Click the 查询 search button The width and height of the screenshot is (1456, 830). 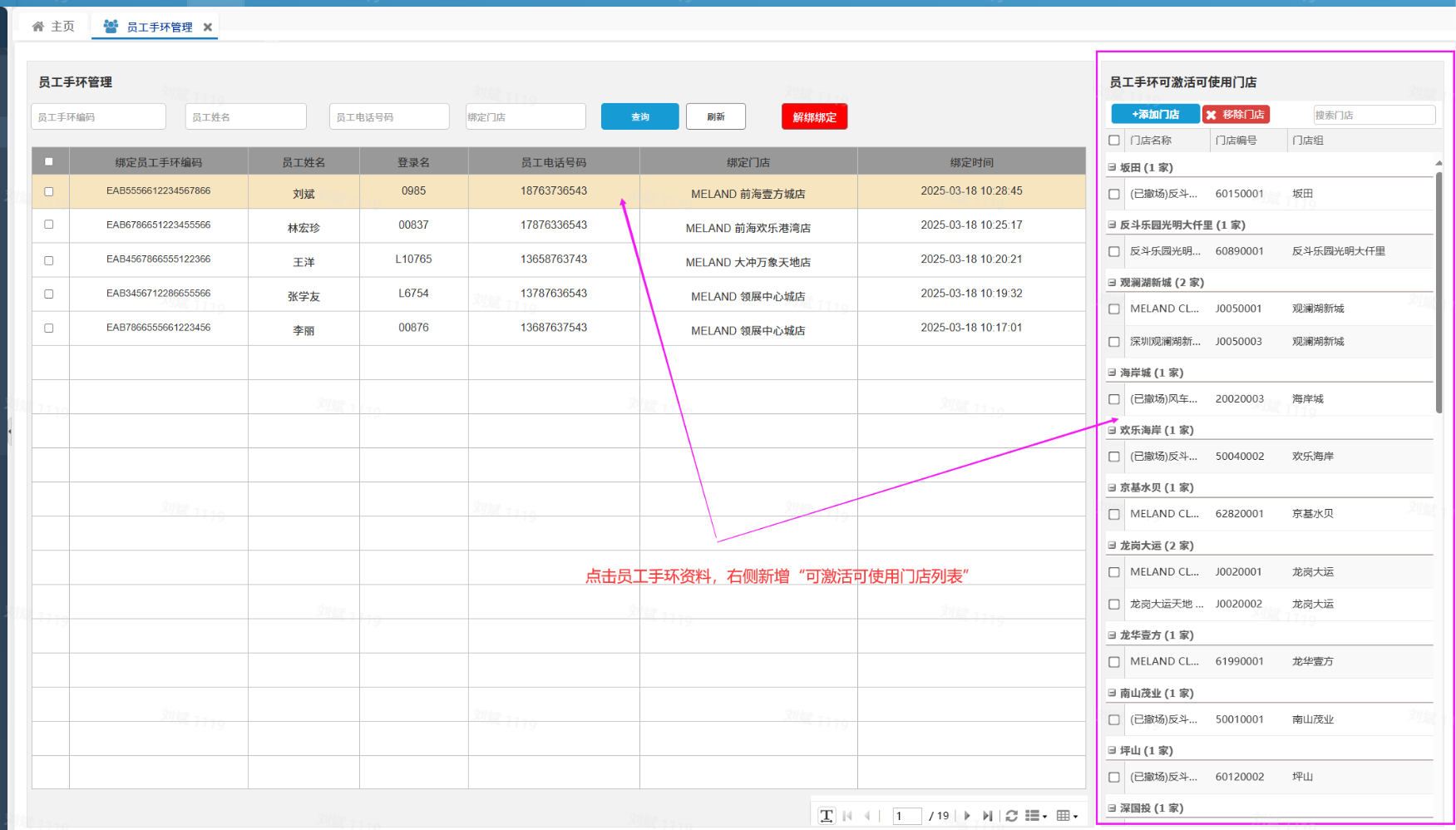[639, 116]
